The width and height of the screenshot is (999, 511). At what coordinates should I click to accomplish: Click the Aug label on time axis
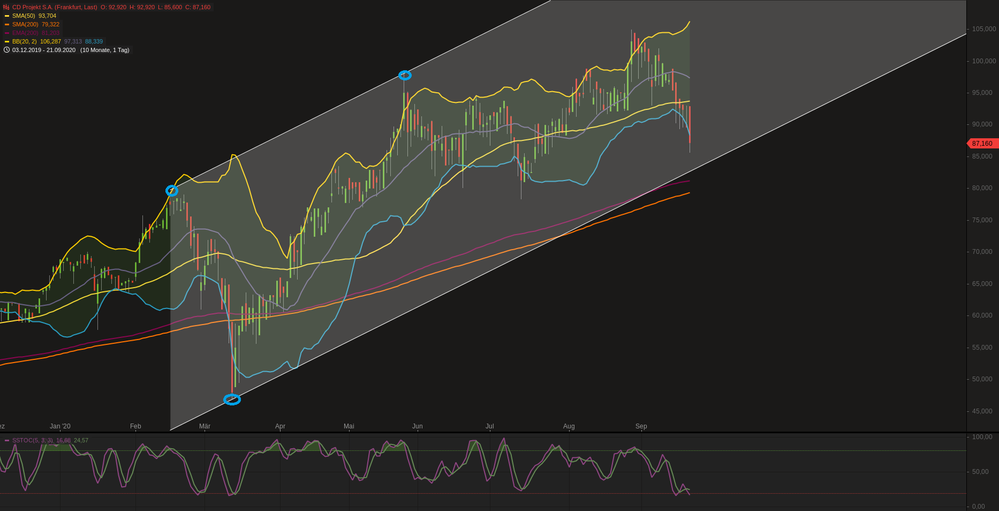[569, 426]
